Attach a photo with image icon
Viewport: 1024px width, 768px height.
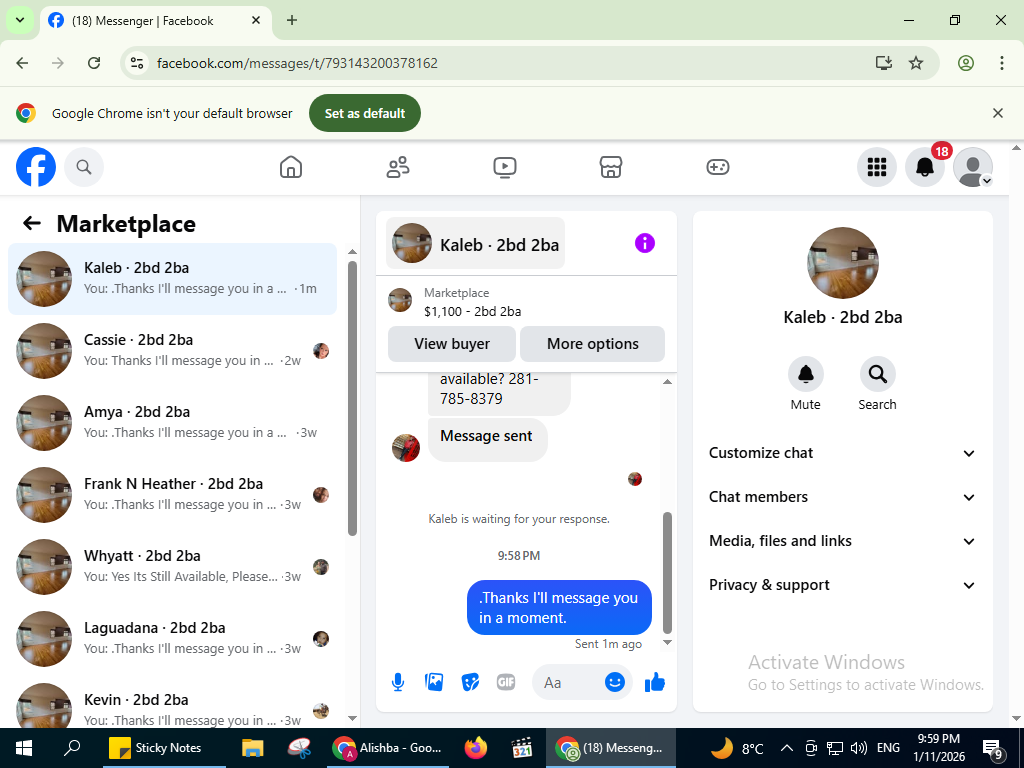pos(434,682)
